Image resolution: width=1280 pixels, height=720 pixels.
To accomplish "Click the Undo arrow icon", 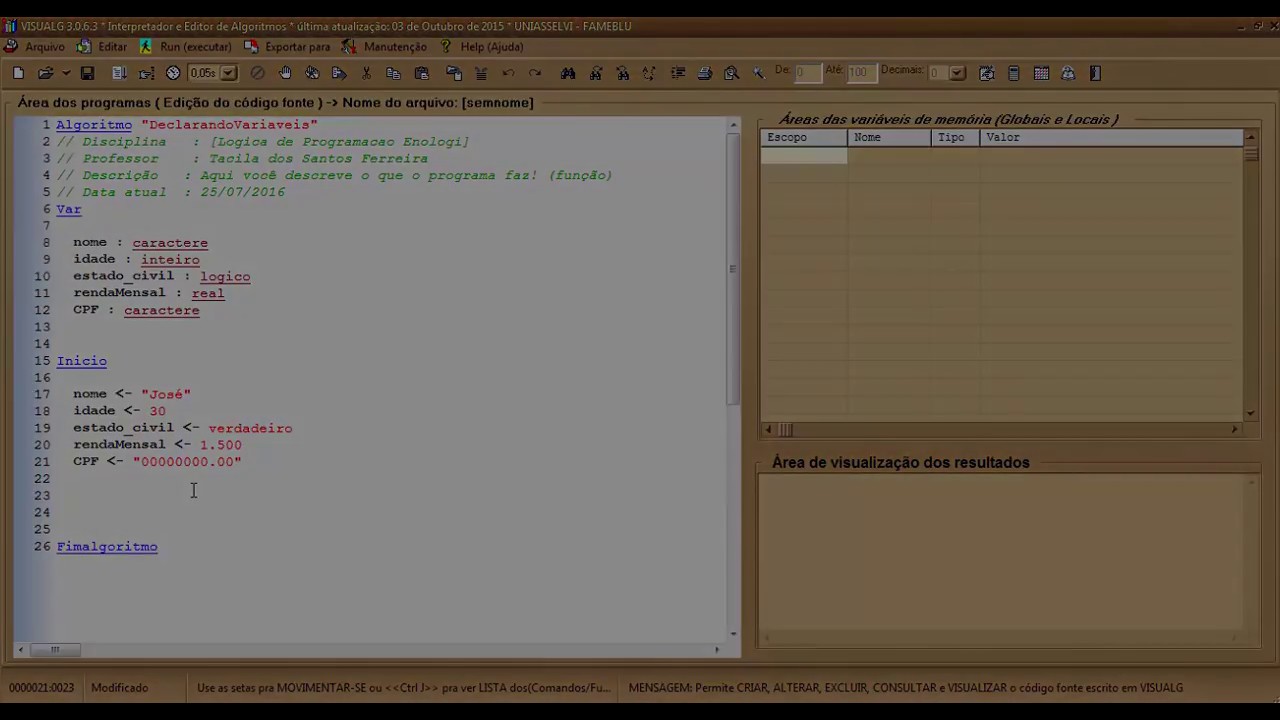I will [508, 73].
